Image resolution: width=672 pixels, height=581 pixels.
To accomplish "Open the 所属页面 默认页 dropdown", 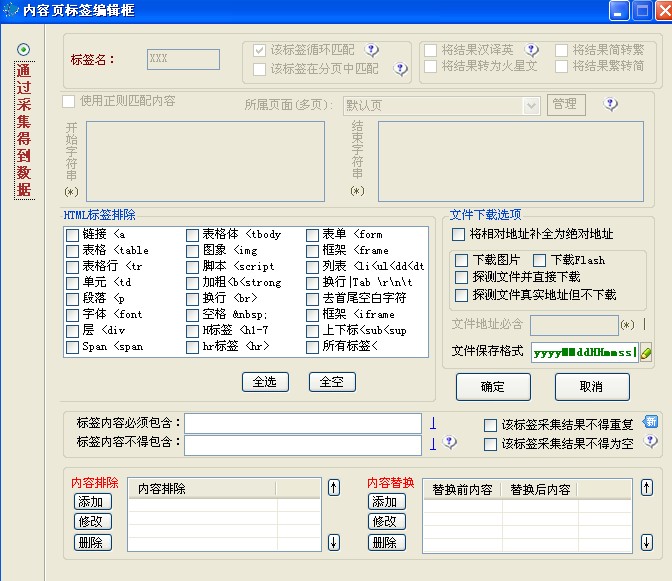I will coord(531,106).
